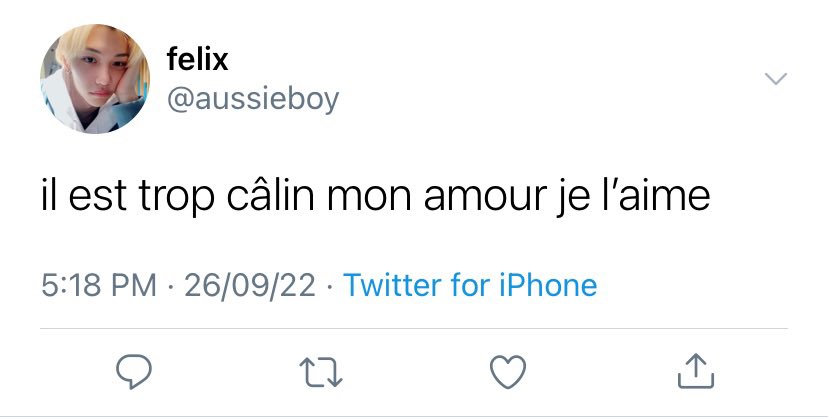This screenshot has width=828, height=417.
Task: Click the words il est at tweet start
Action: click(84, 194)
